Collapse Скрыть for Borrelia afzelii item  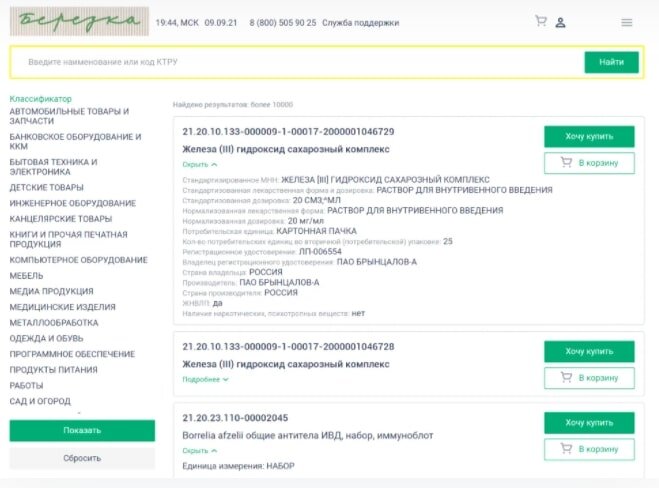200,451
